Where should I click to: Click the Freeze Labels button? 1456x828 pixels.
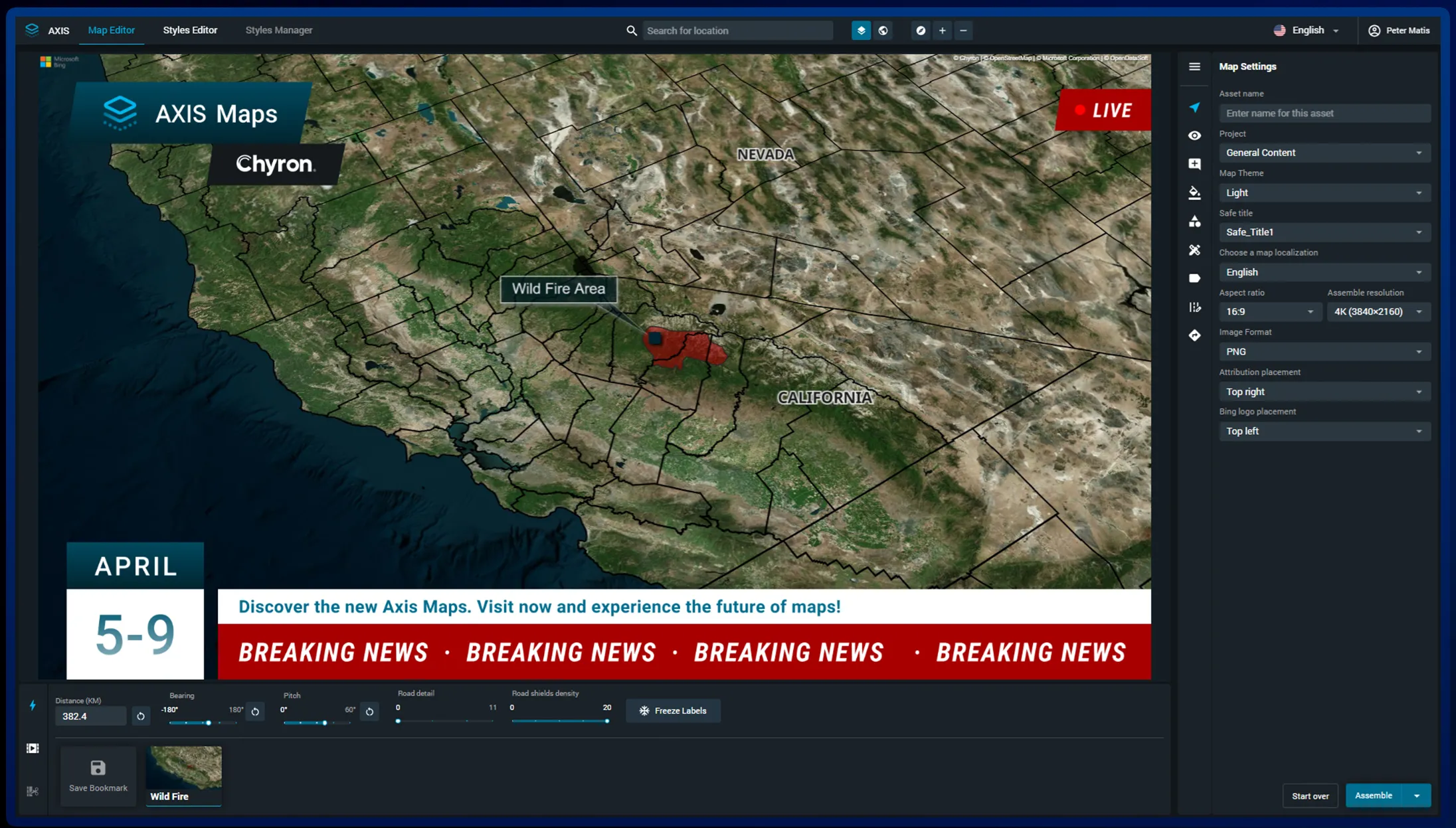[673, 710]
